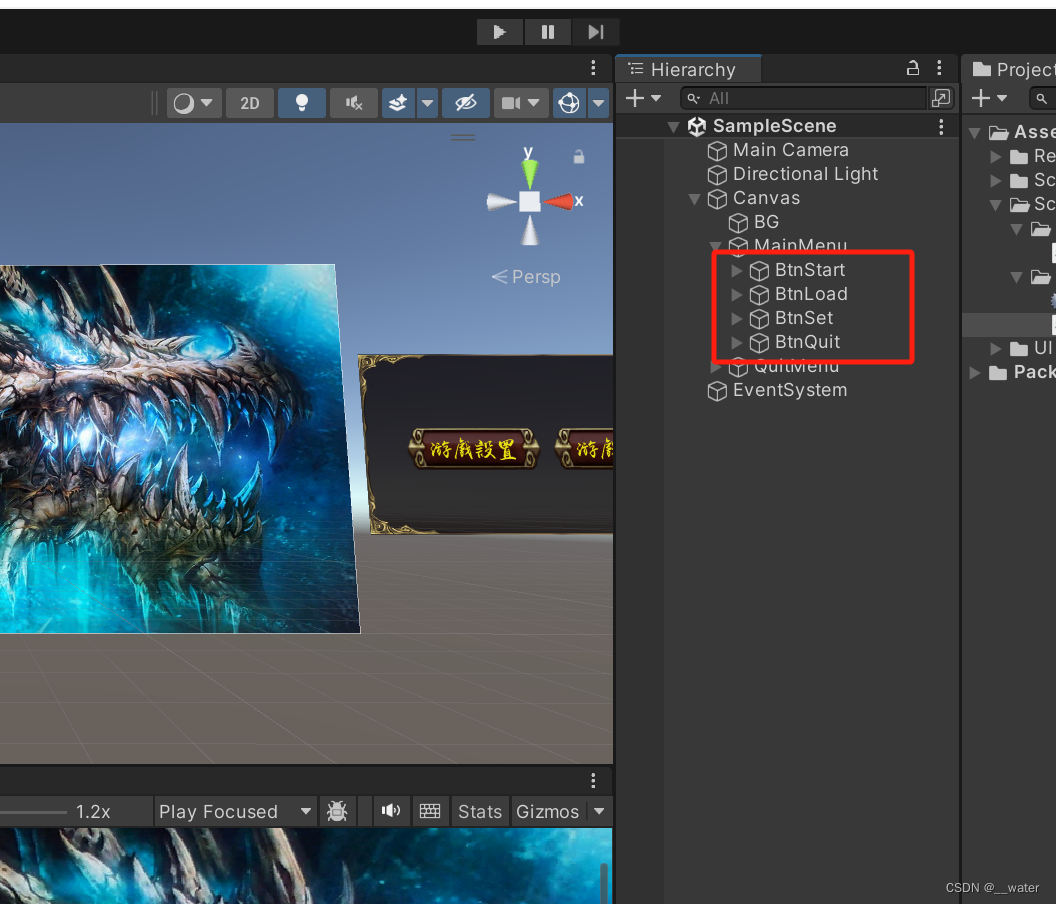Open Hierarchy create dropdown arrow
Screen dimensions: 1056x904
656,98
